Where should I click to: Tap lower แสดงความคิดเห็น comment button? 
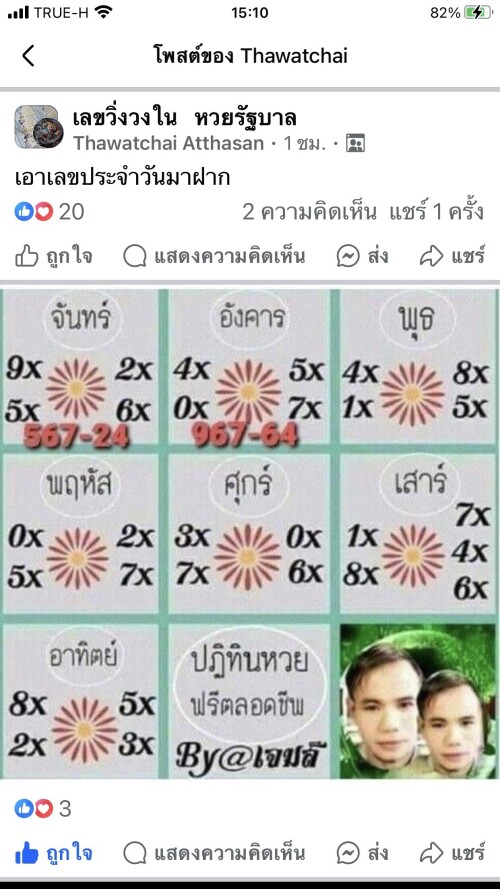[x=214, y=853]
